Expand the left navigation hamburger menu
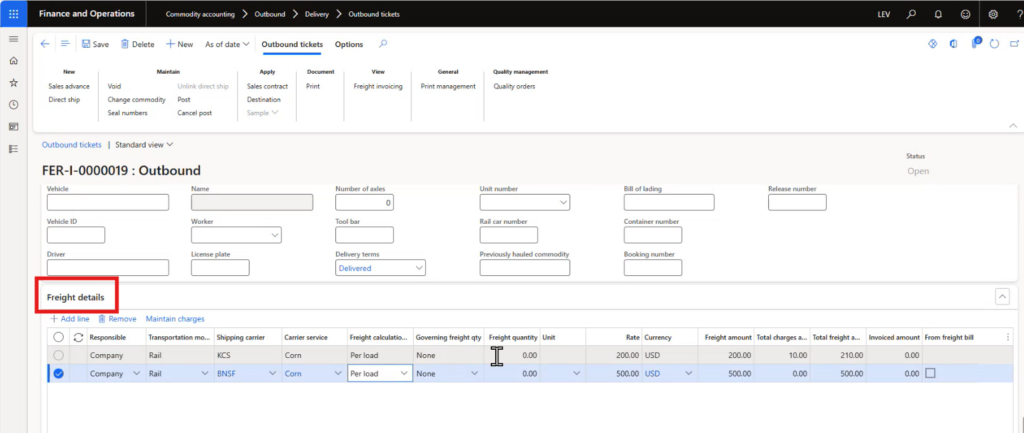 click(x=13, y=39)
